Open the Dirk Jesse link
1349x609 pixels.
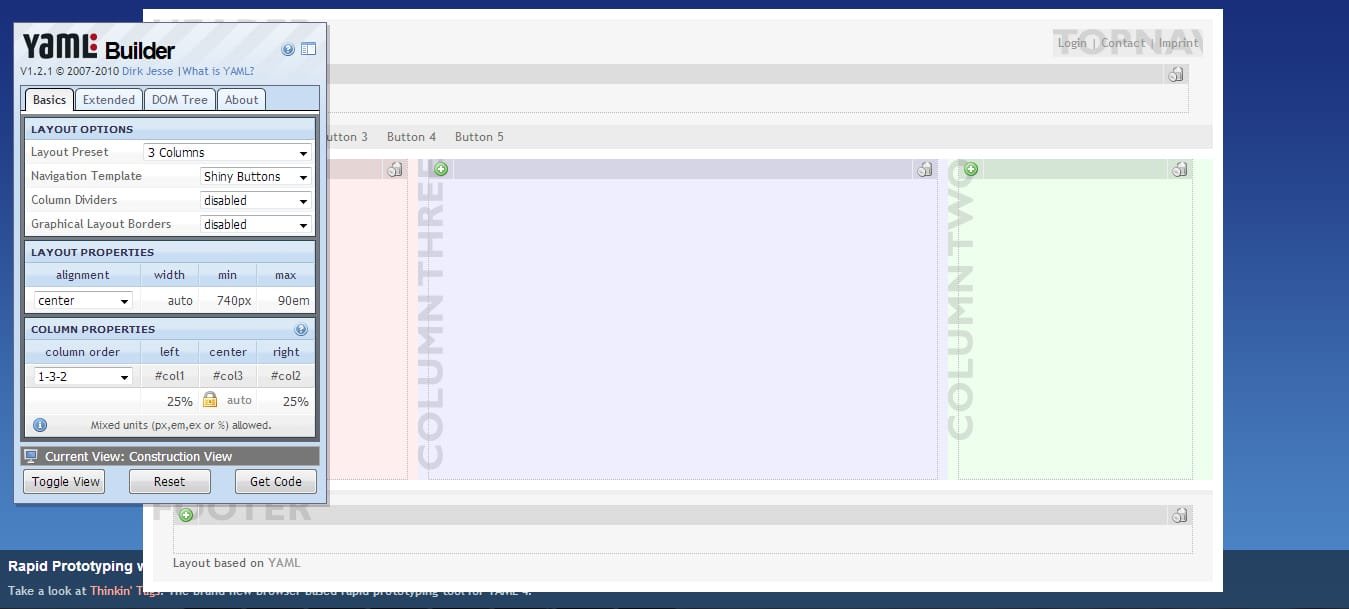(x=148, y=72)
